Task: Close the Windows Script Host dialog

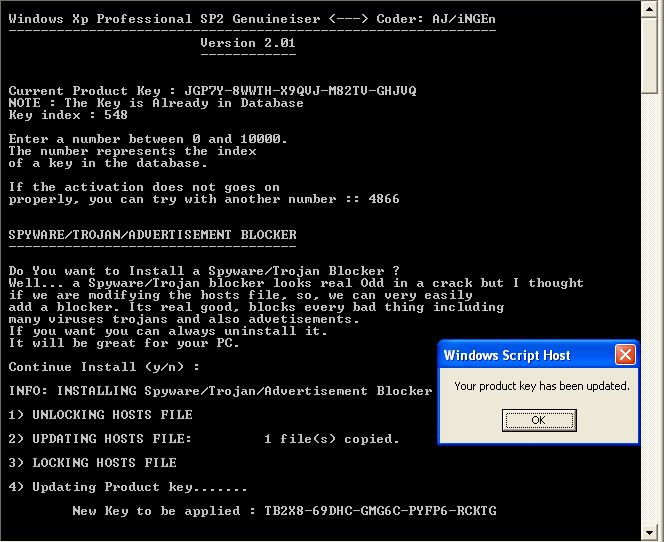Action: pyautogui.click(x=625, y=354)
